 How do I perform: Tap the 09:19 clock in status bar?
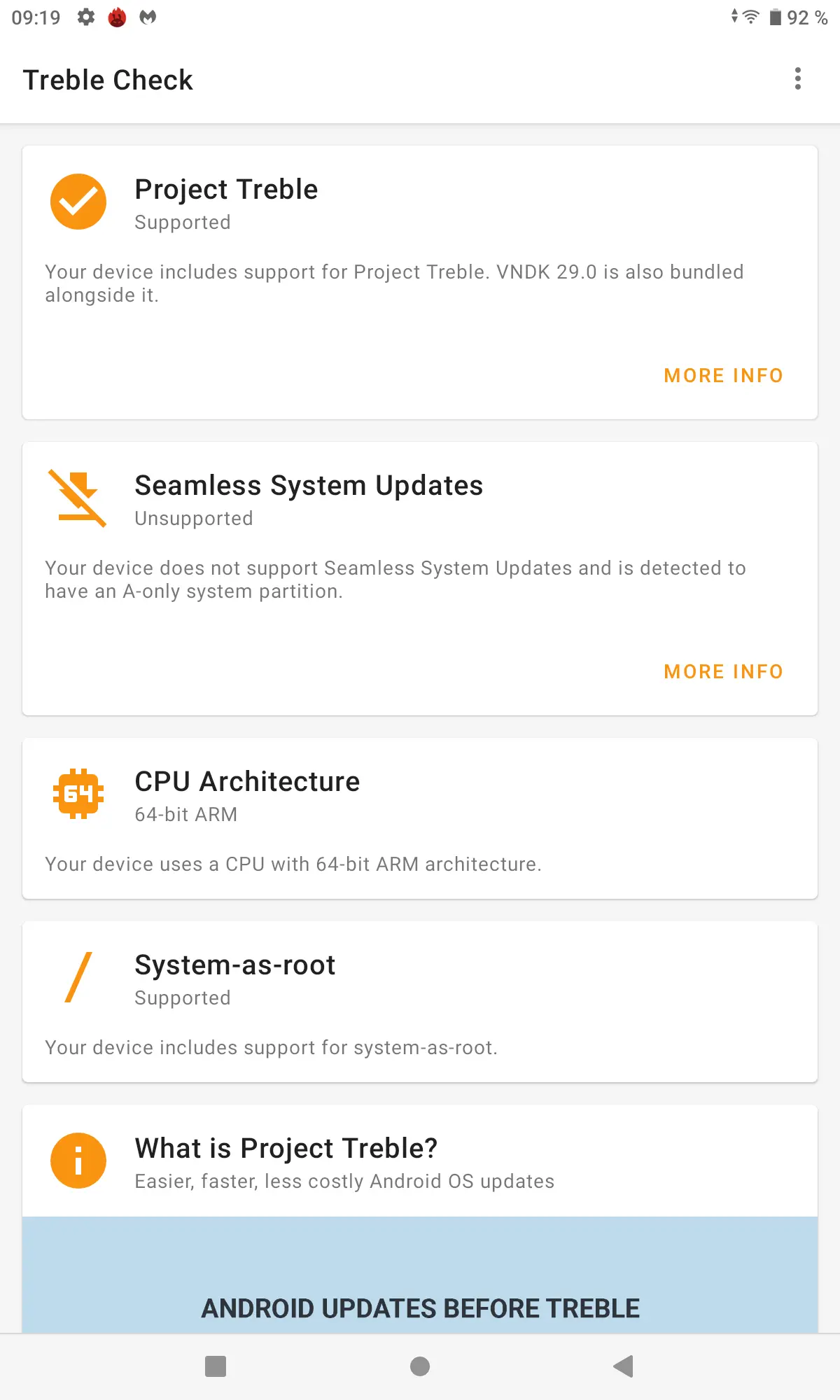coord(36,17)
